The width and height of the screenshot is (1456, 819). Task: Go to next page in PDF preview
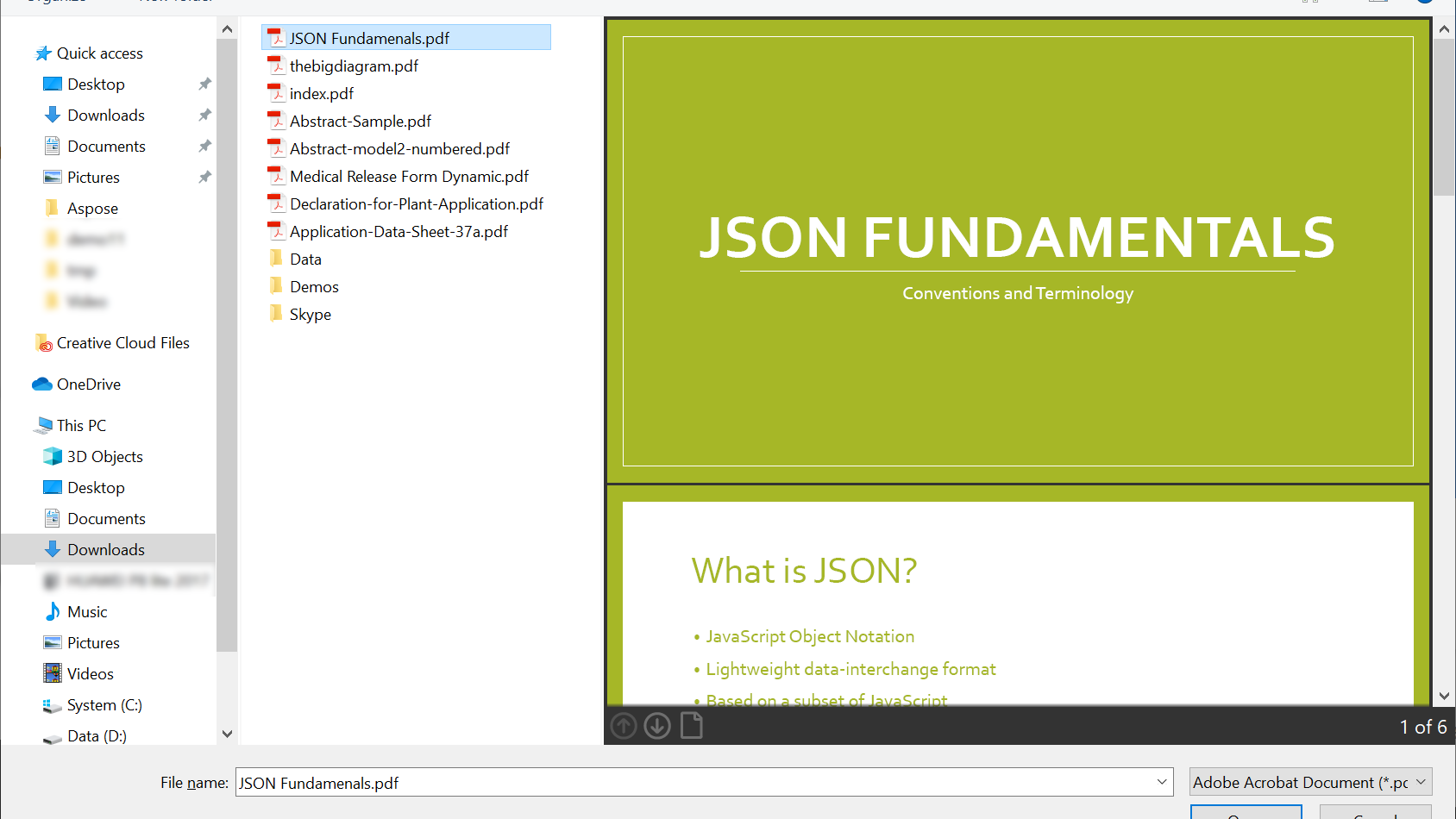point(657,727)
